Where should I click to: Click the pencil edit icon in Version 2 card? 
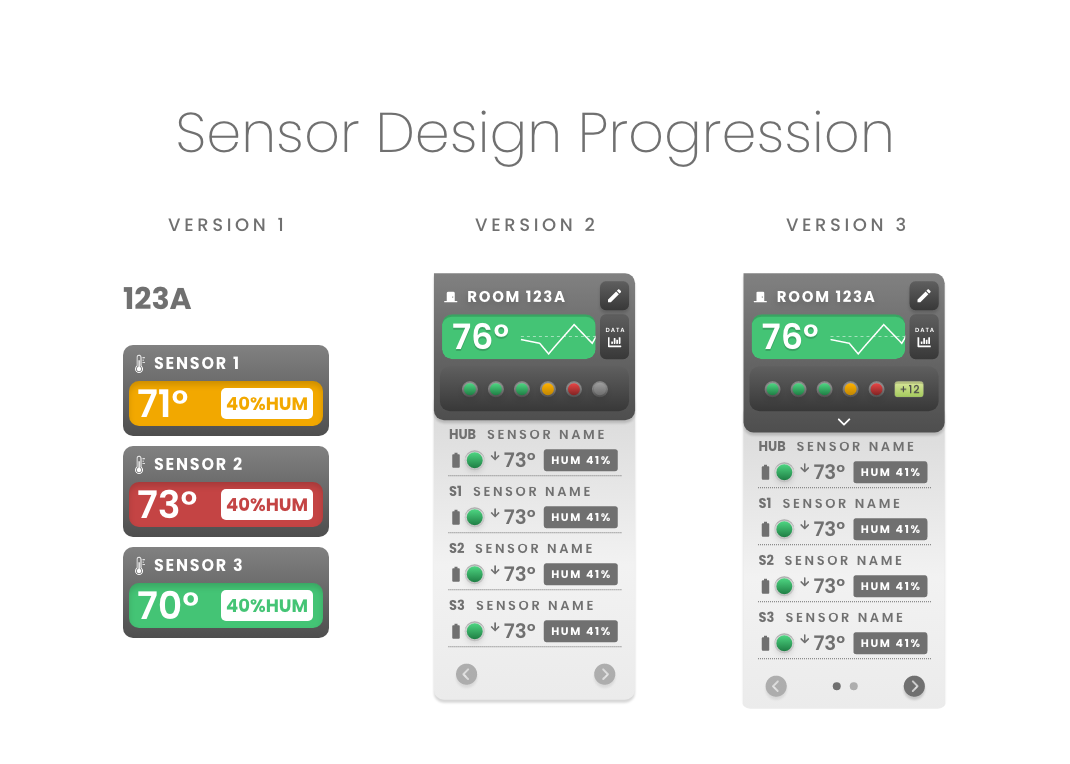click(614, 296)
